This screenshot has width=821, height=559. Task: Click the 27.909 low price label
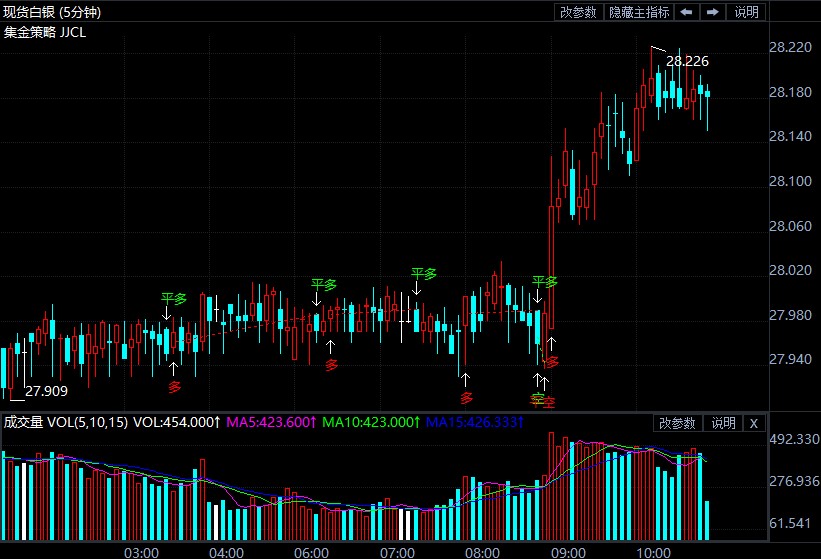click(47, 391)
